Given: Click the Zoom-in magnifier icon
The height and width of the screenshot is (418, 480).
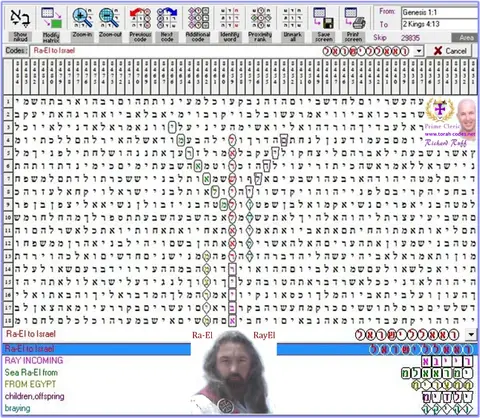Looking at the screenshot, I should coord(82,18).
